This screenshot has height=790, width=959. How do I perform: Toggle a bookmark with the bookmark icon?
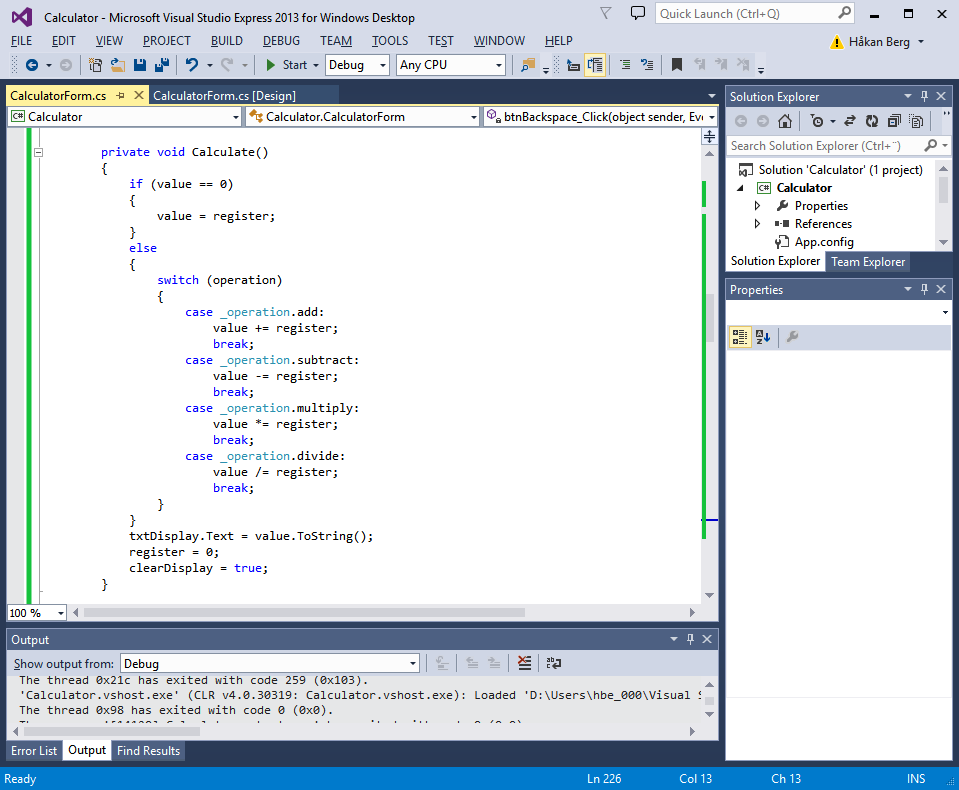tap(677, 65)
